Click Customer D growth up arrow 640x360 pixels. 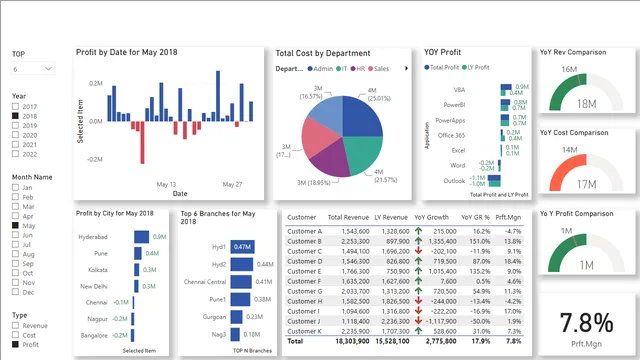coord(418,261)
